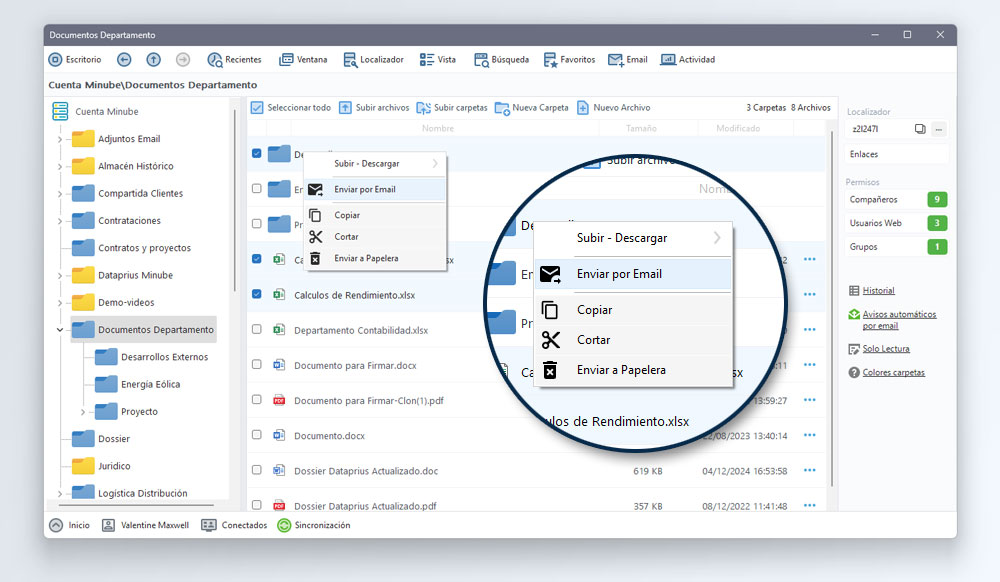The height and width of the screenshot is (582, 1000).
Task: Click the z2l247l localizador field
Action: point(878,129)
